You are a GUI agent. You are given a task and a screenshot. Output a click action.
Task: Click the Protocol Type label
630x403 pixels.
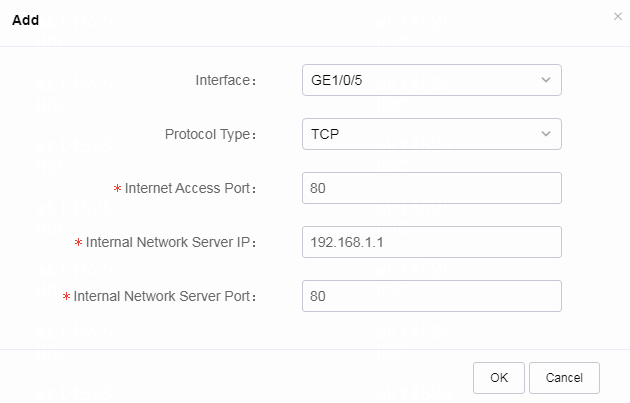[x=210, y=134]
